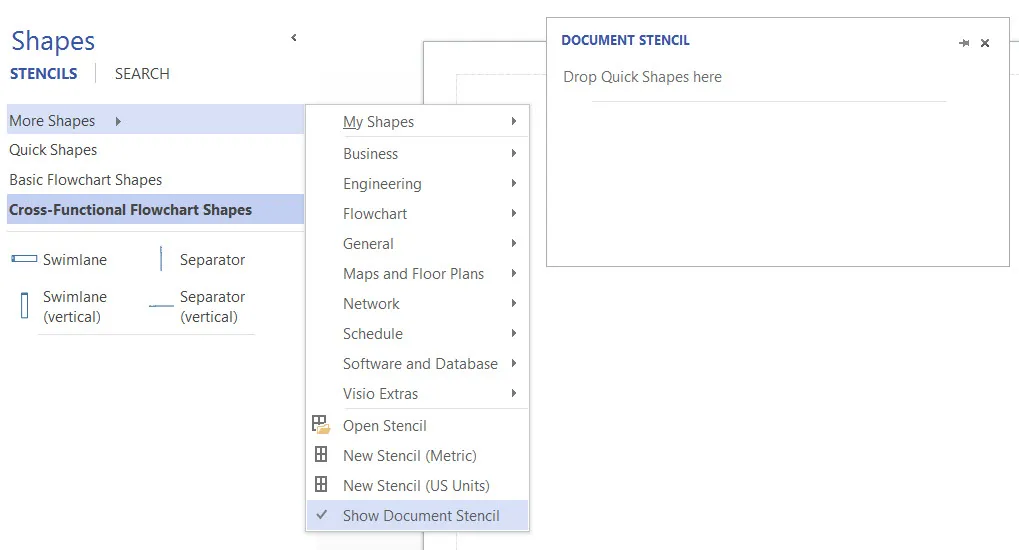Expand the My Shapes submenu arrow
The height and width of the screenshot is (550, 1019).
(513, 121)
